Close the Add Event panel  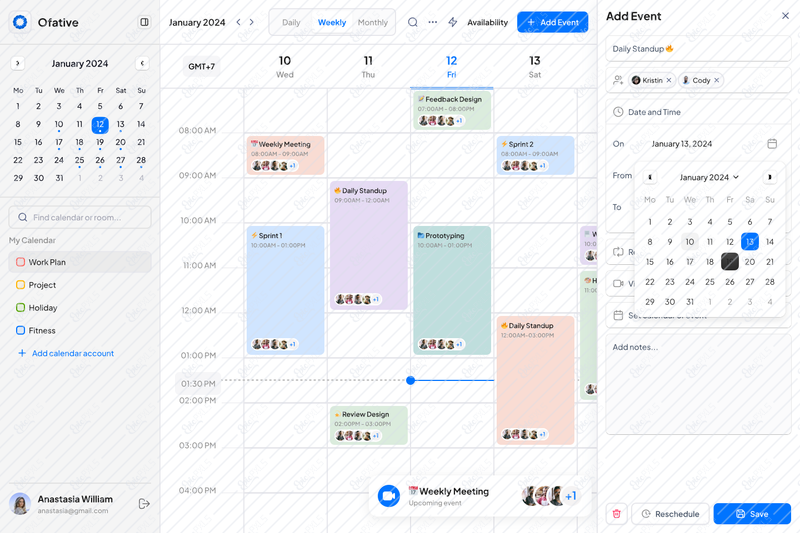[x=785, y=16]
